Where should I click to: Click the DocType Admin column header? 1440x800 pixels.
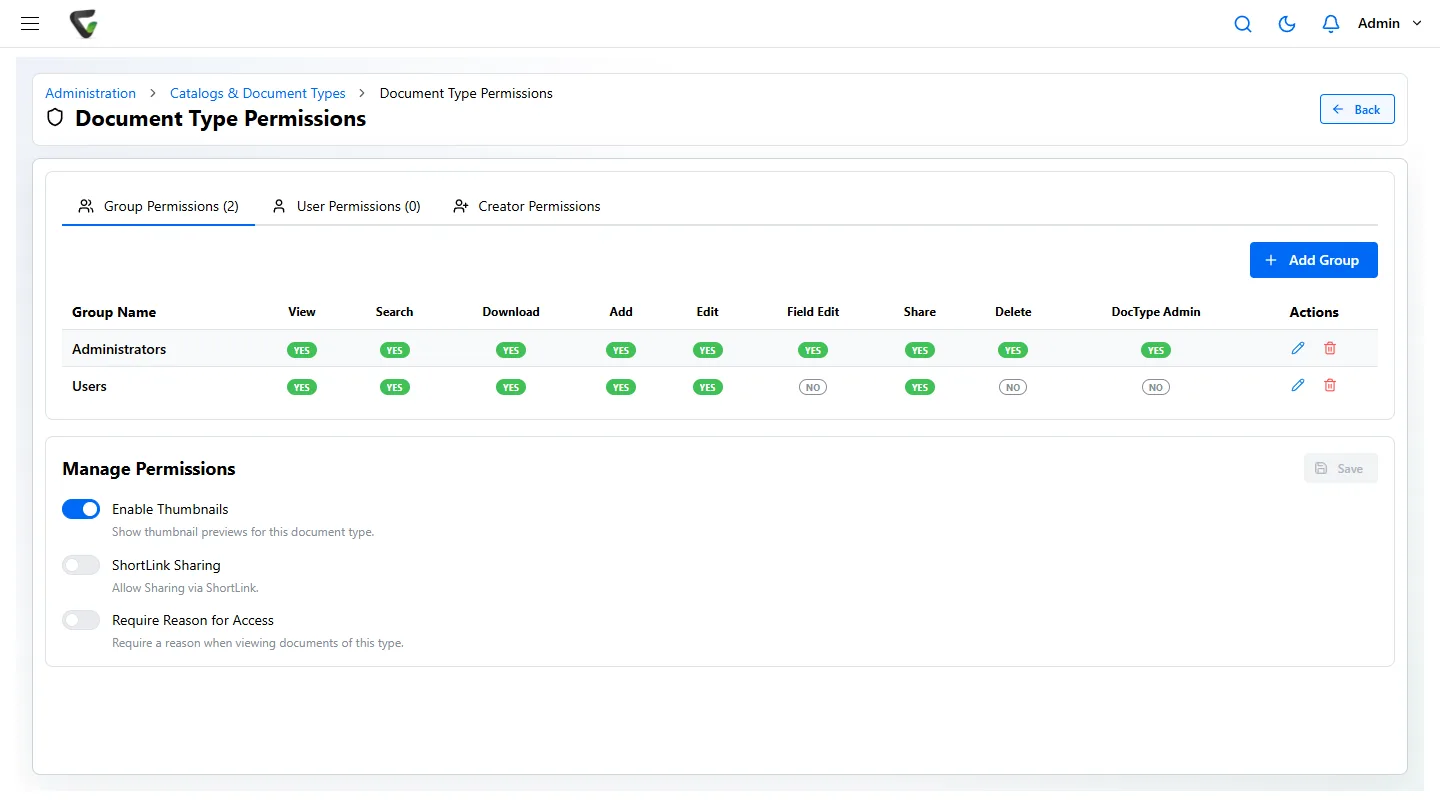pyautogui.click(x=1156, y=312)
